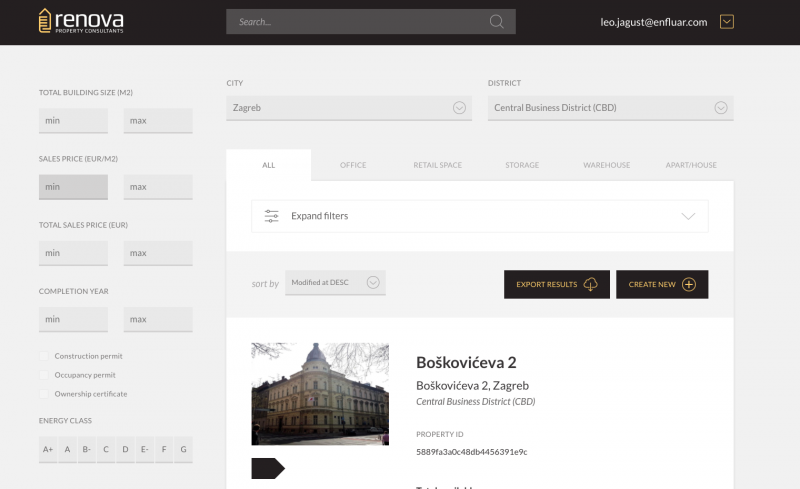Click the Total Building Size min field
800x489 pixels.
coord(73,120)
